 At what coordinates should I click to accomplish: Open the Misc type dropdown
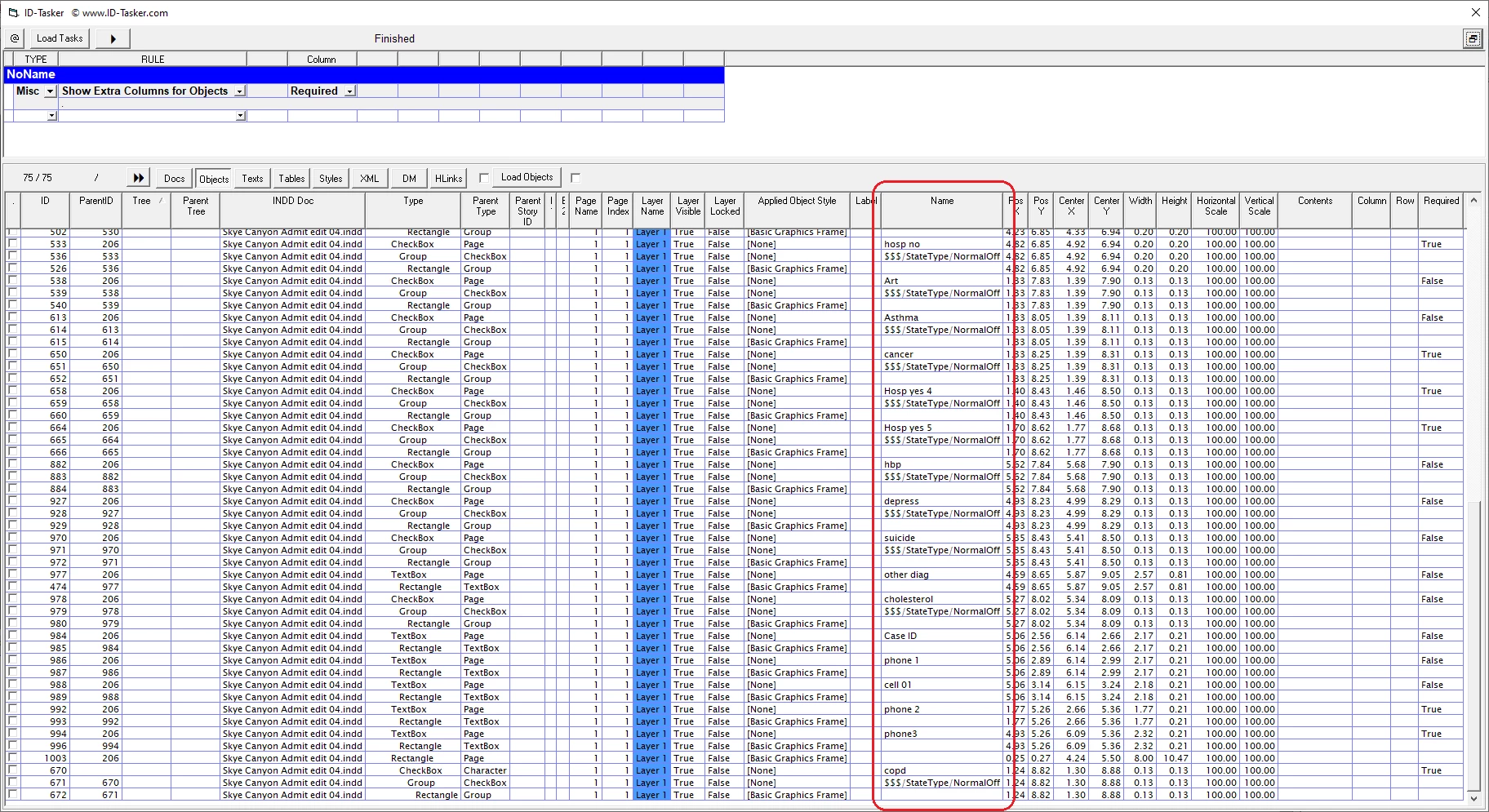50,91
